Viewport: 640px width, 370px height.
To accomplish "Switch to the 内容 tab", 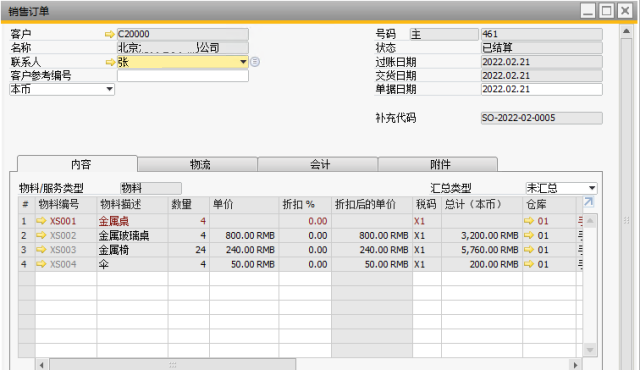I will (78, 164).
